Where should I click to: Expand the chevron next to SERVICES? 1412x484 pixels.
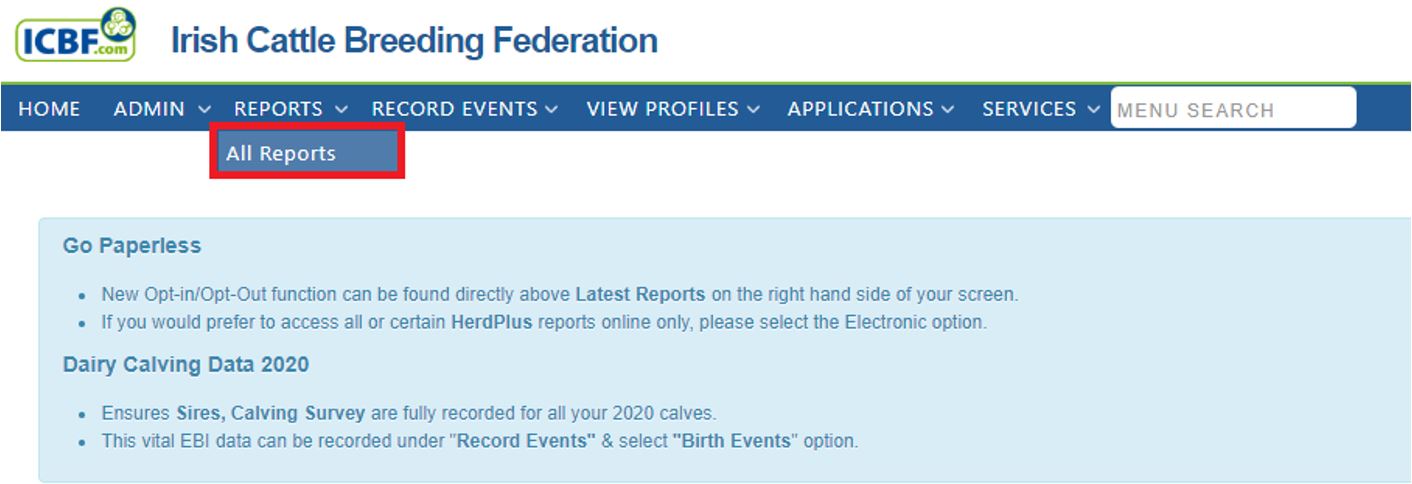(x=1093, y=110)
